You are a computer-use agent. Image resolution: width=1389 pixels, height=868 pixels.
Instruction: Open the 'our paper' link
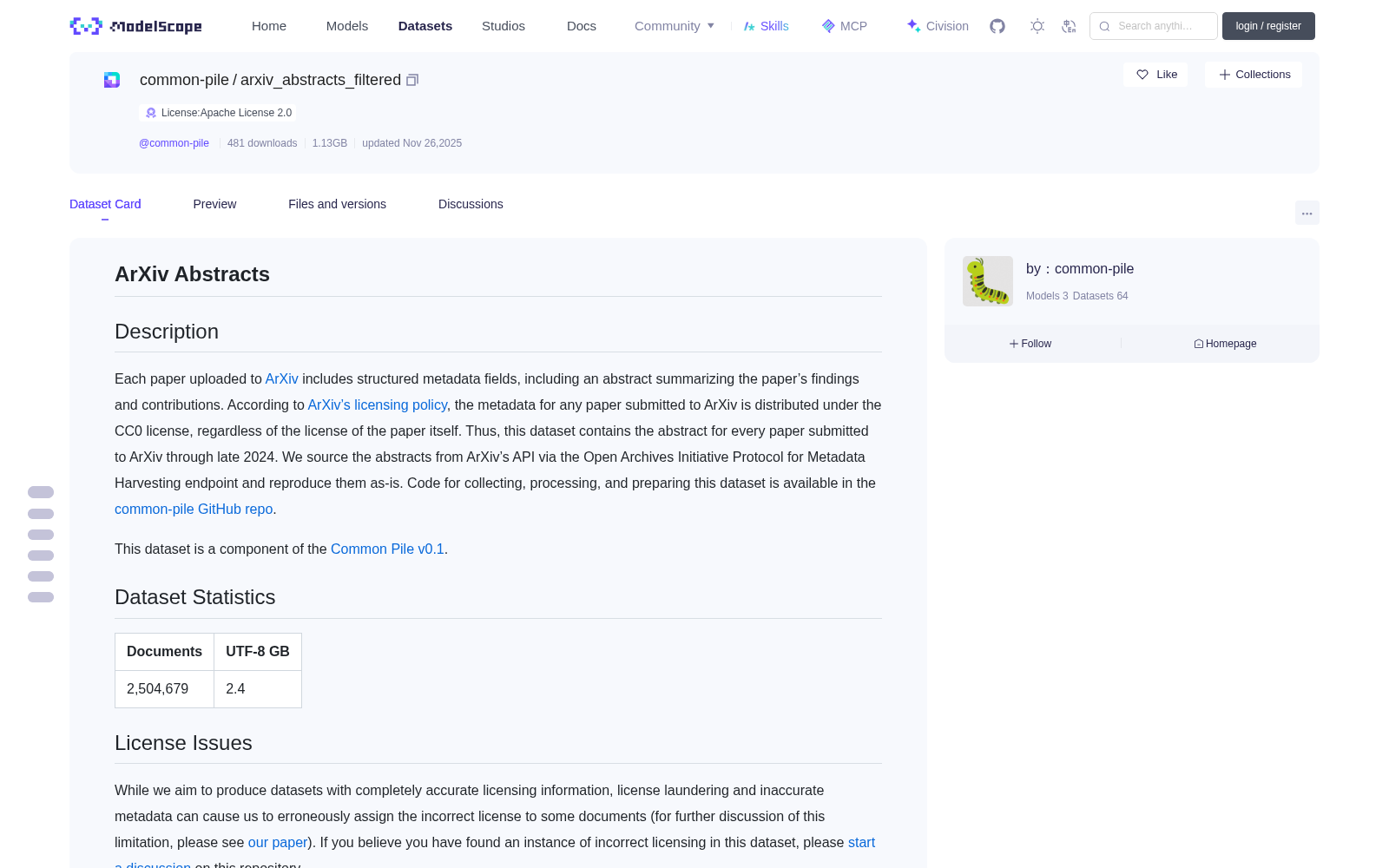tap(278, 843)
